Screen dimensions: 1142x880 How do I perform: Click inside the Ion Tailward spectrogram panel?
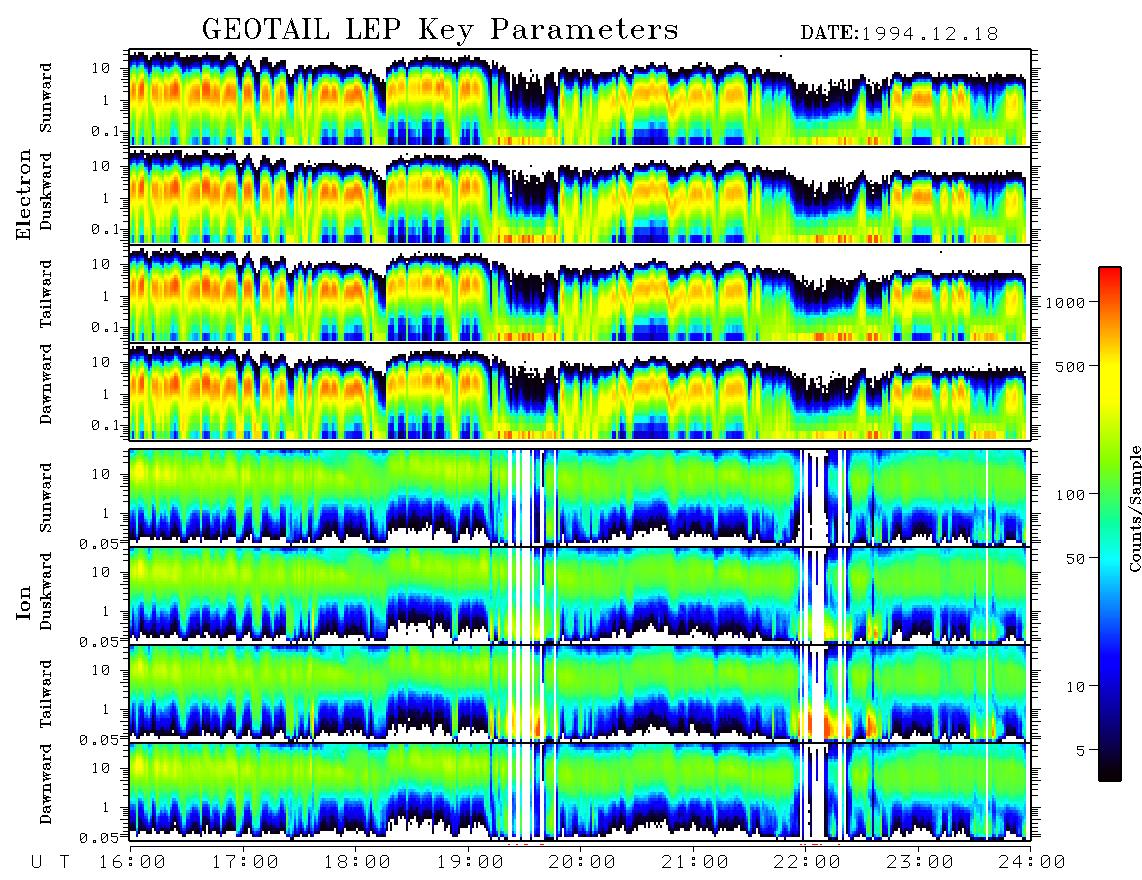[580, 693]
